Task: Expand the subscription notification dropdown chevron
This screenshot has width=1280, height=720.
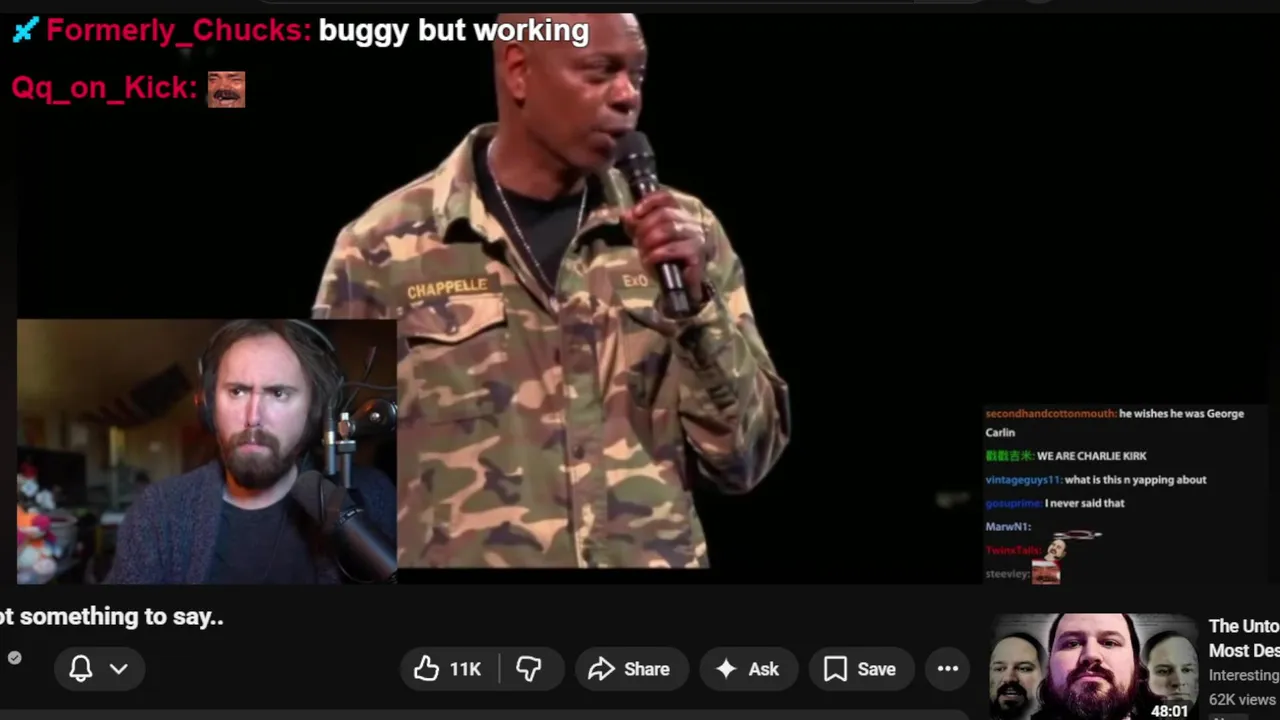Action: pyautogui.click(x=119, y=669)
